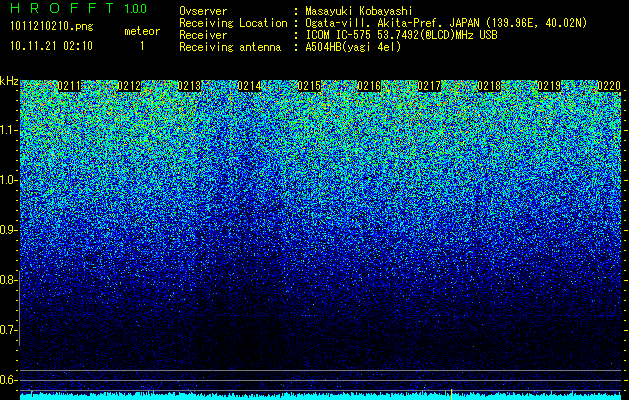Click the Ovserver field label
Viewport: 629px width, 400px height.
coord(203,11)
